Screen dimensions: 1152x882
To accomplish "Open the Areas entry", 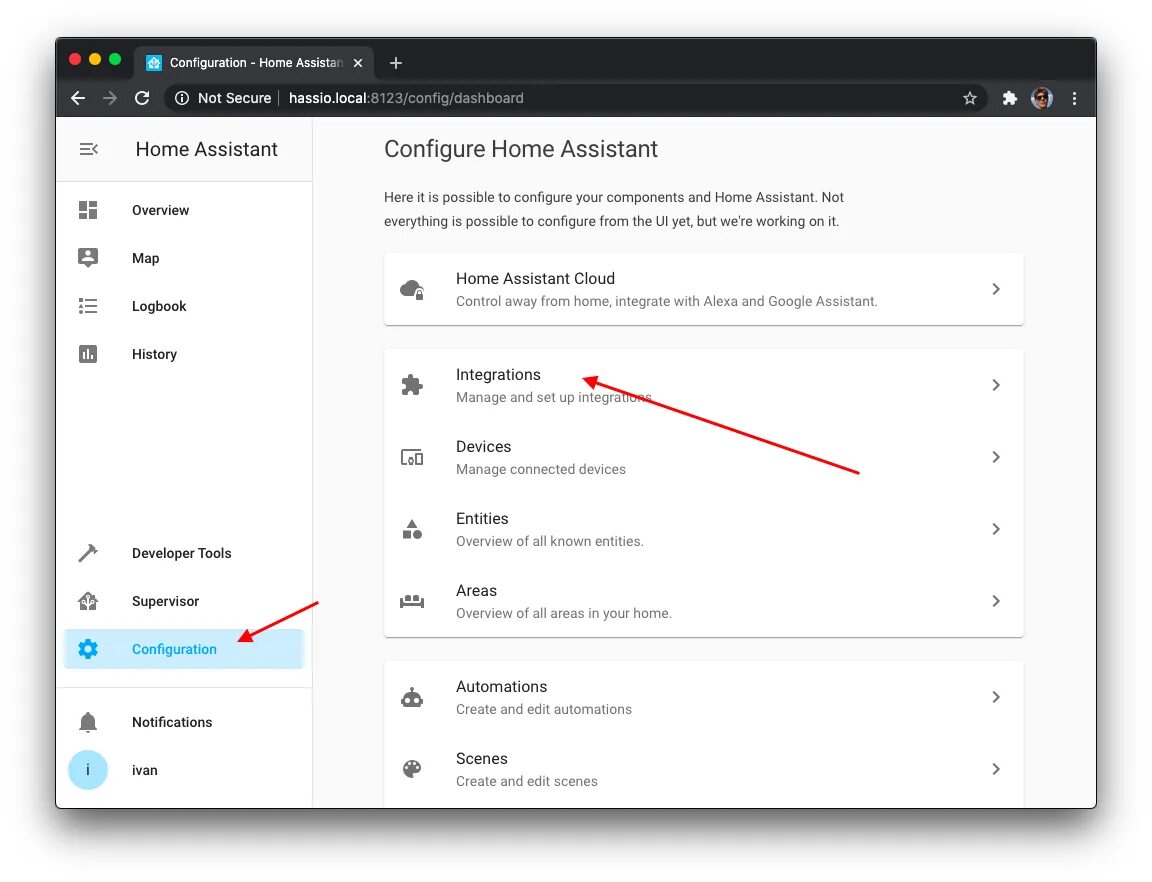I will pos(704,601).
